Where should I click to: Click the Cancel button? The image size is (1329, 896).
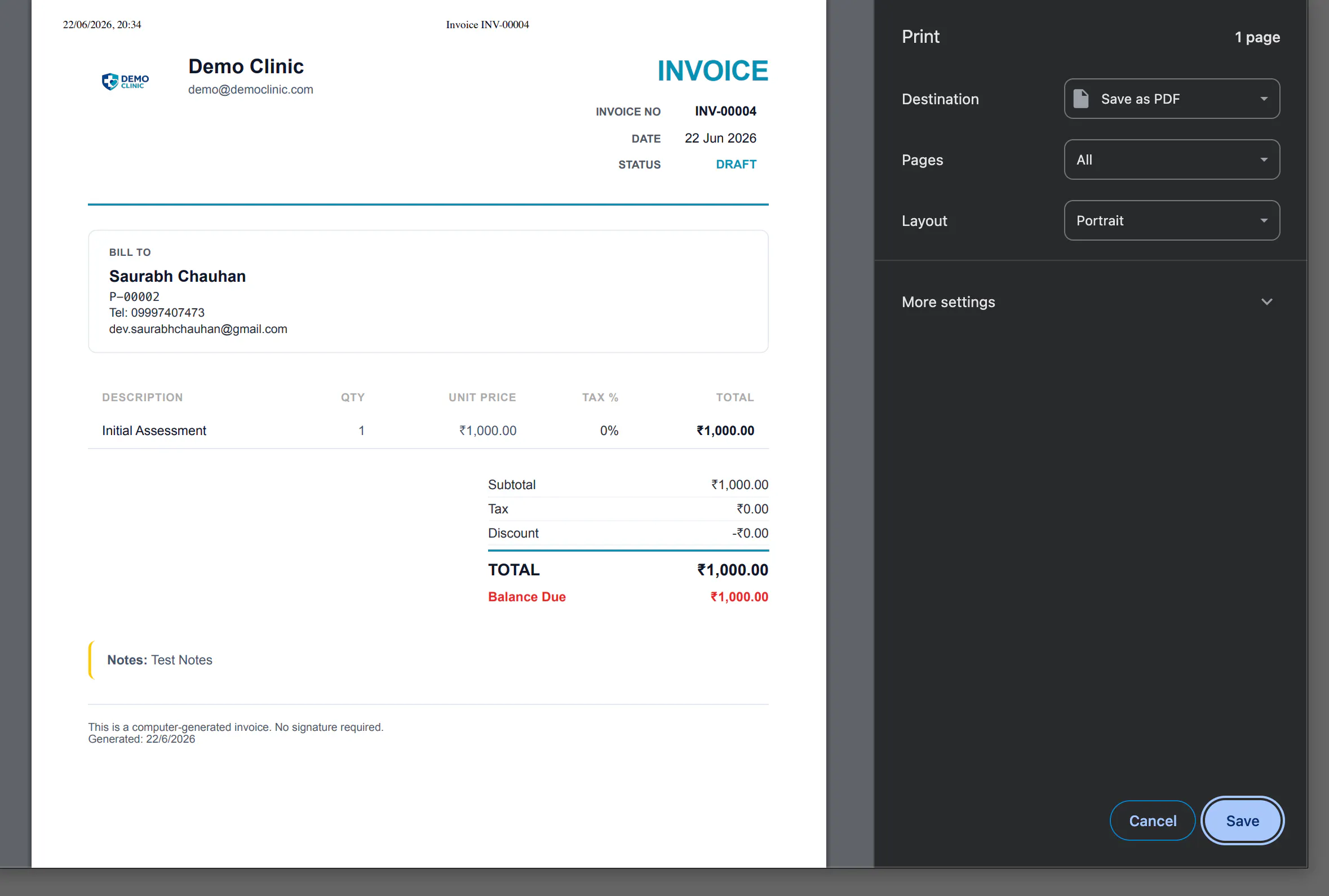pyautogui.click(x=1153, y=820)
